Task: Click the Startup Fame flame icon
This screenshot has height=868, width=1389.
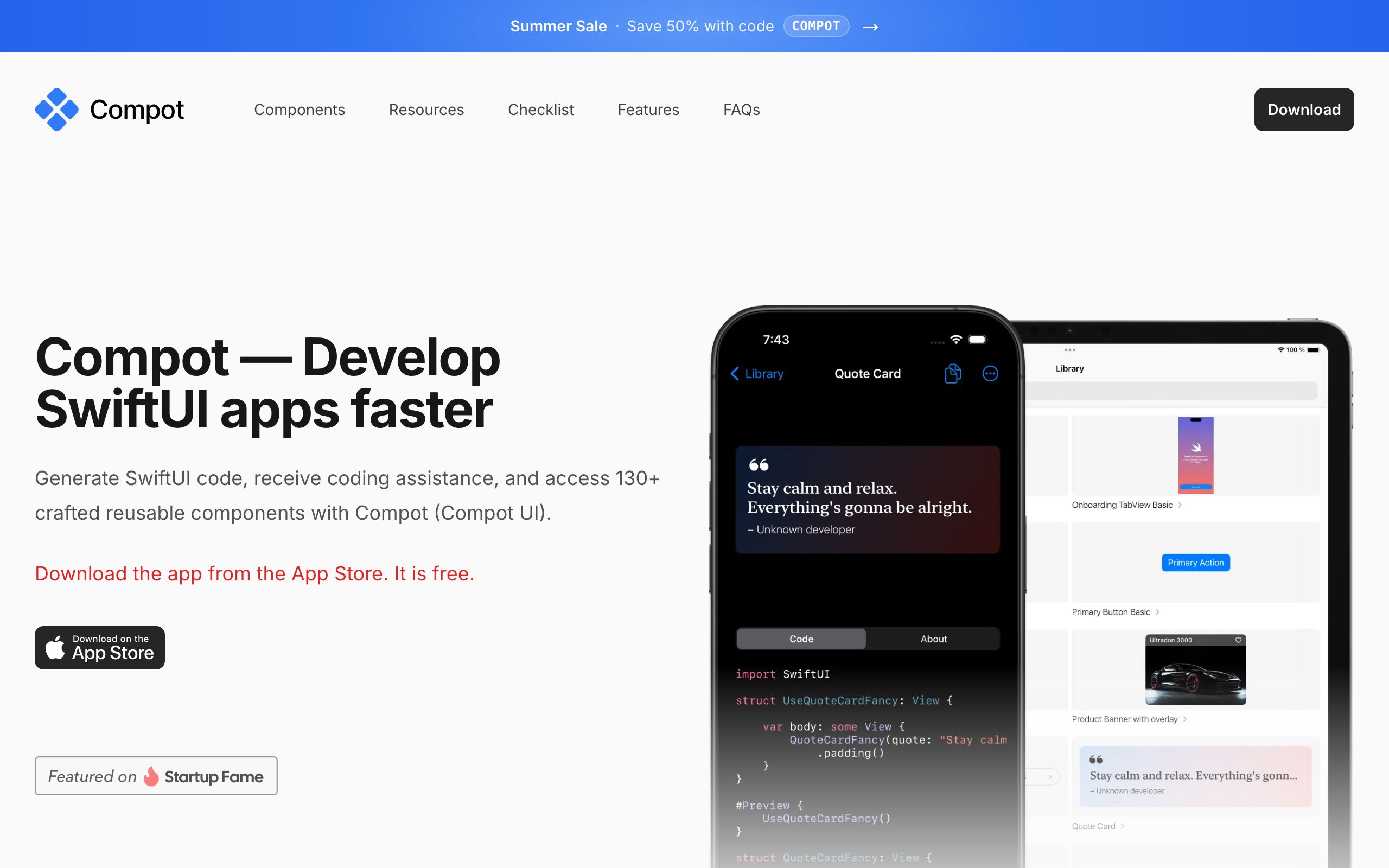Action: click(x=150, y=776)
